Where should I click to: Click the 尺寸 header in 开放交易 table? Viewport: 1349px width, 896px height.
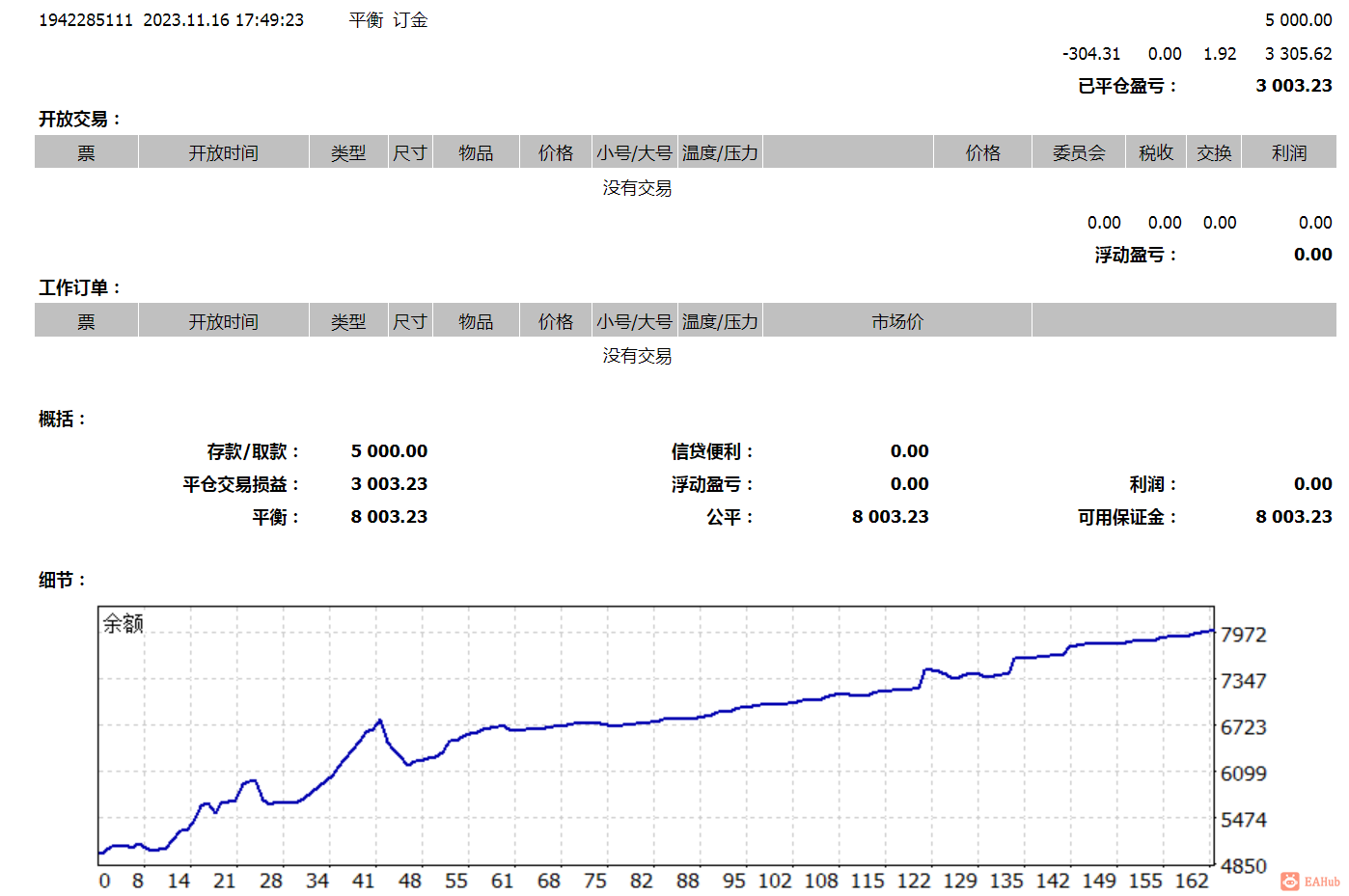point(410,152)
